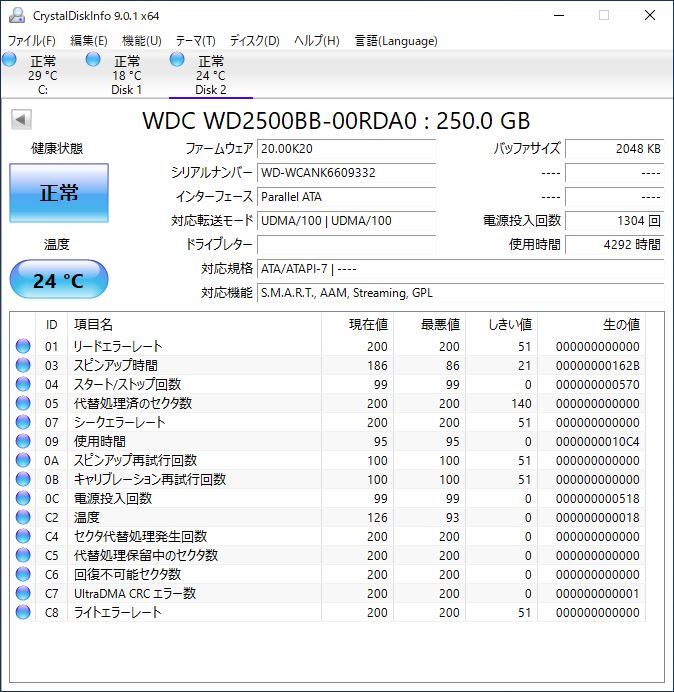The height and width of the screenshot is (692, 674).
Task: Click status orb for ID C2 温度
Action: (x=23, y=517)
